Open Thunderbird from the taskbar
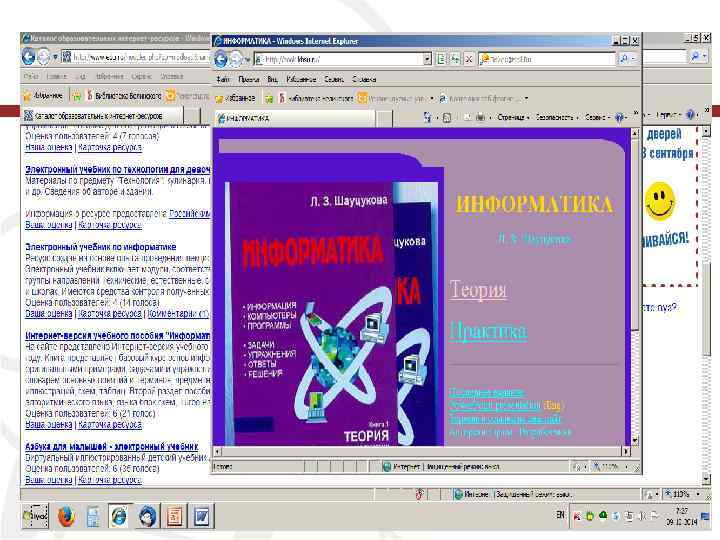This screenshot has height=540, width=720. [147, 517]
